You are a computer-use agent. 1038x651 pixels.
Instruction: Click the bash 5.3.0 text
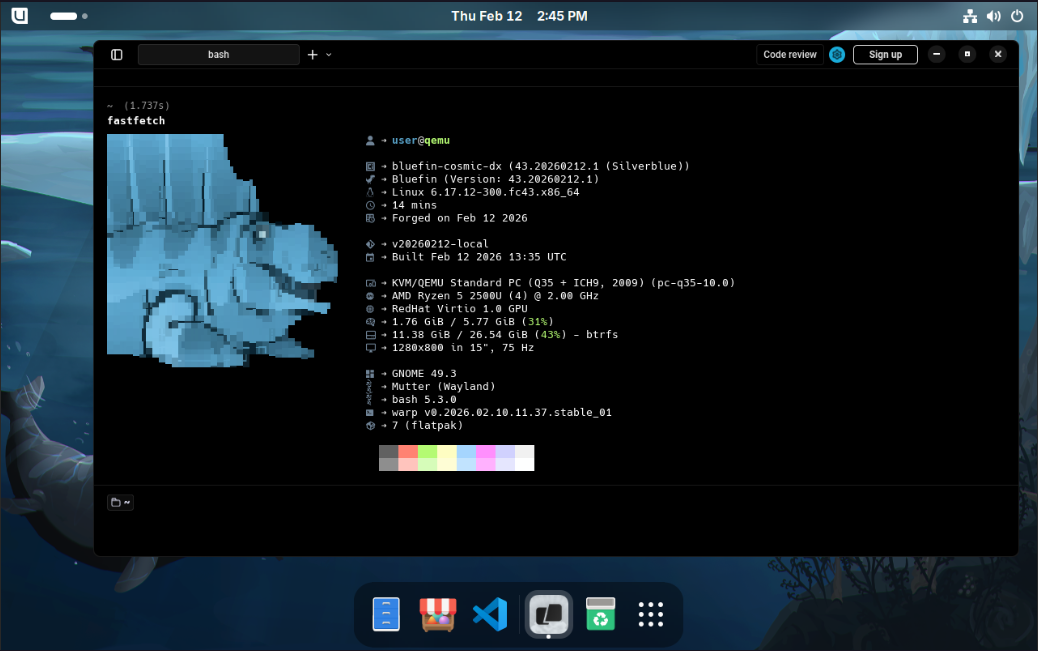424,399
